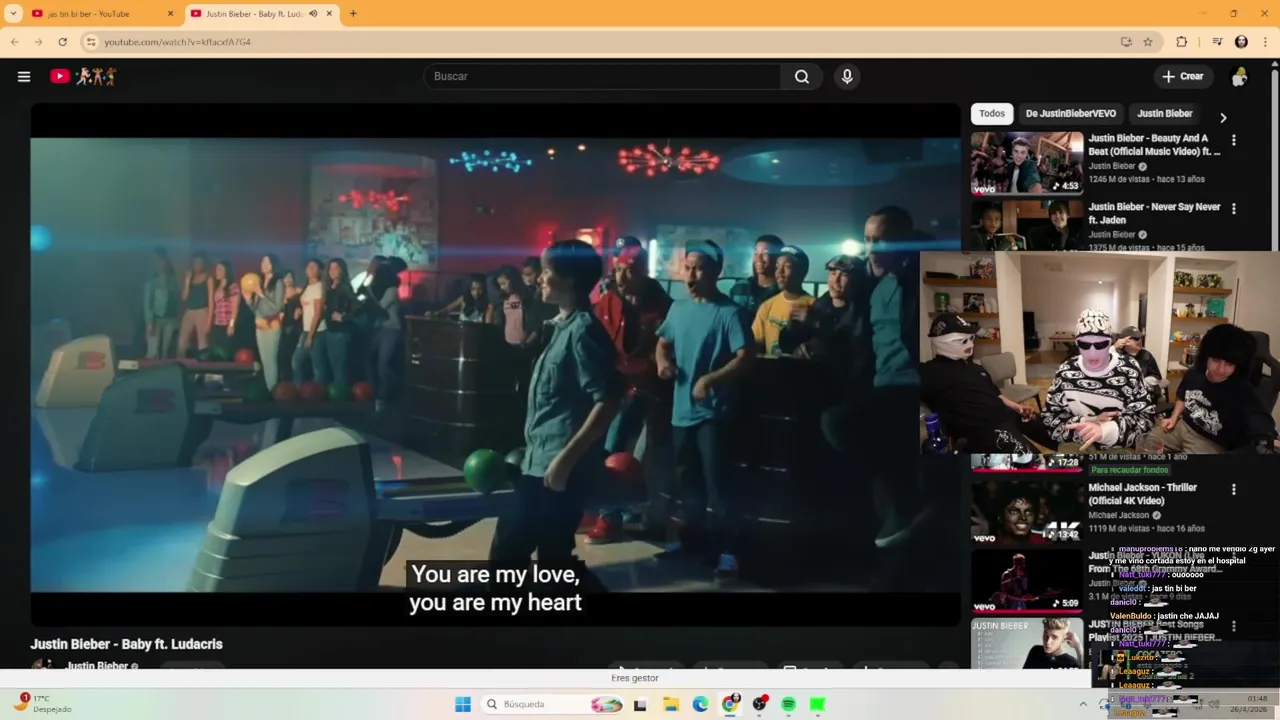
Task: Open options for Best Songs Playlist item
Action: click(x=1233, y=626)
